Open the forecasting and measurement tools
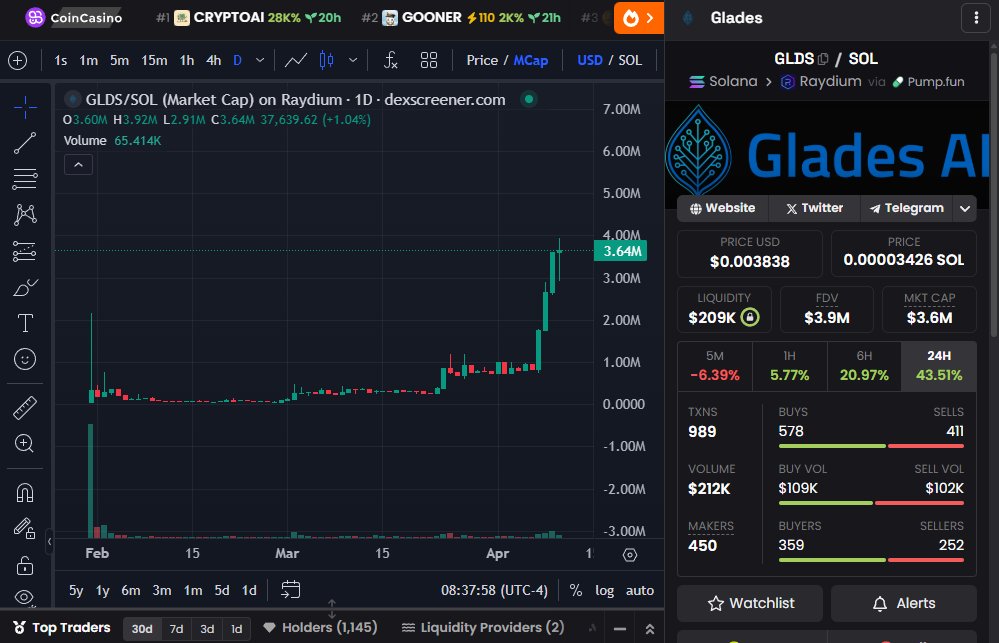Screen dimensions: 999x643 (25, 251)
